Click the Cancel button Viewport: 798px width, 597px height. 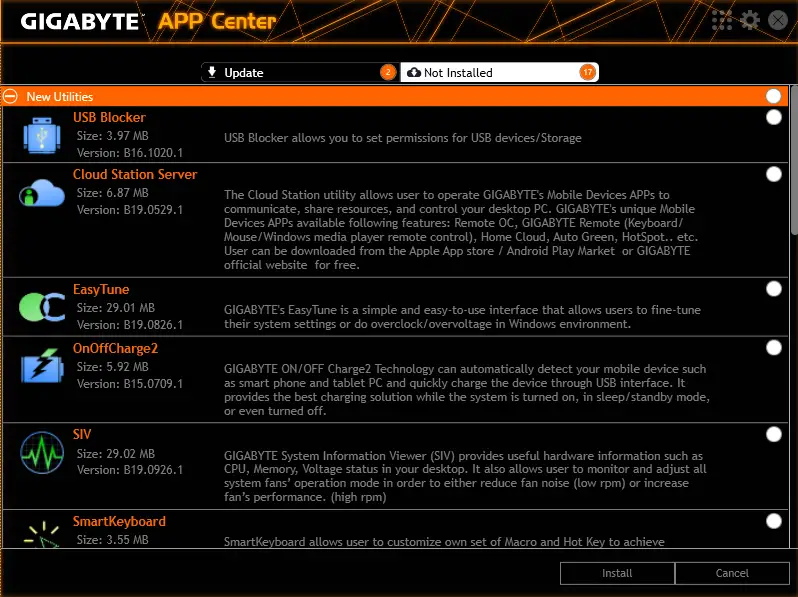732,573
